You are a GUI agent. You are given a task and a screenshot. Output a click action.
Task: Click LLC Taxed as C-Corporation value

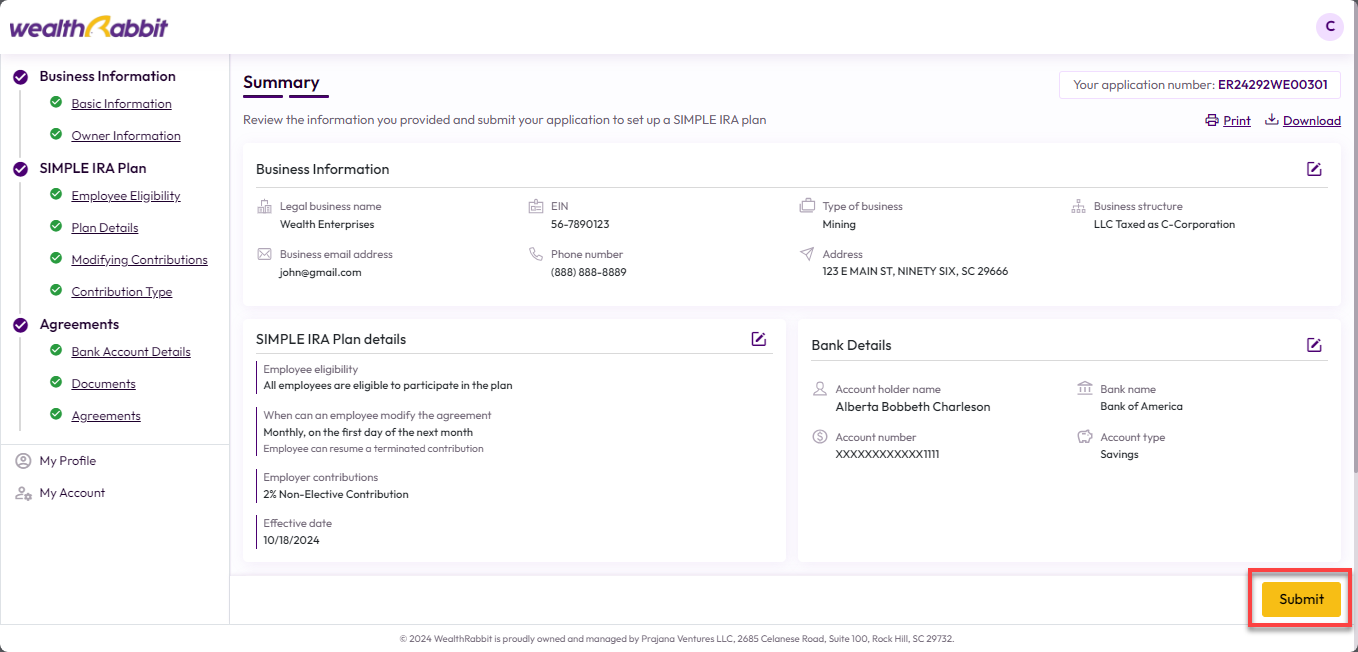click(x=1164, y=225)
